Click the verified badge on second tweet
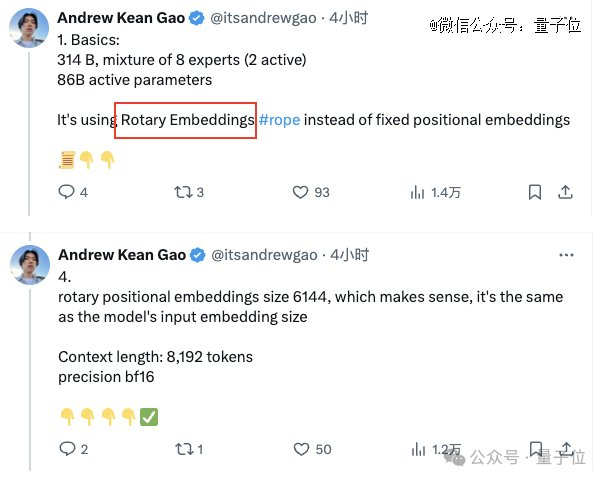This screenshot has width=605, height=481. (x=198, y=255)
